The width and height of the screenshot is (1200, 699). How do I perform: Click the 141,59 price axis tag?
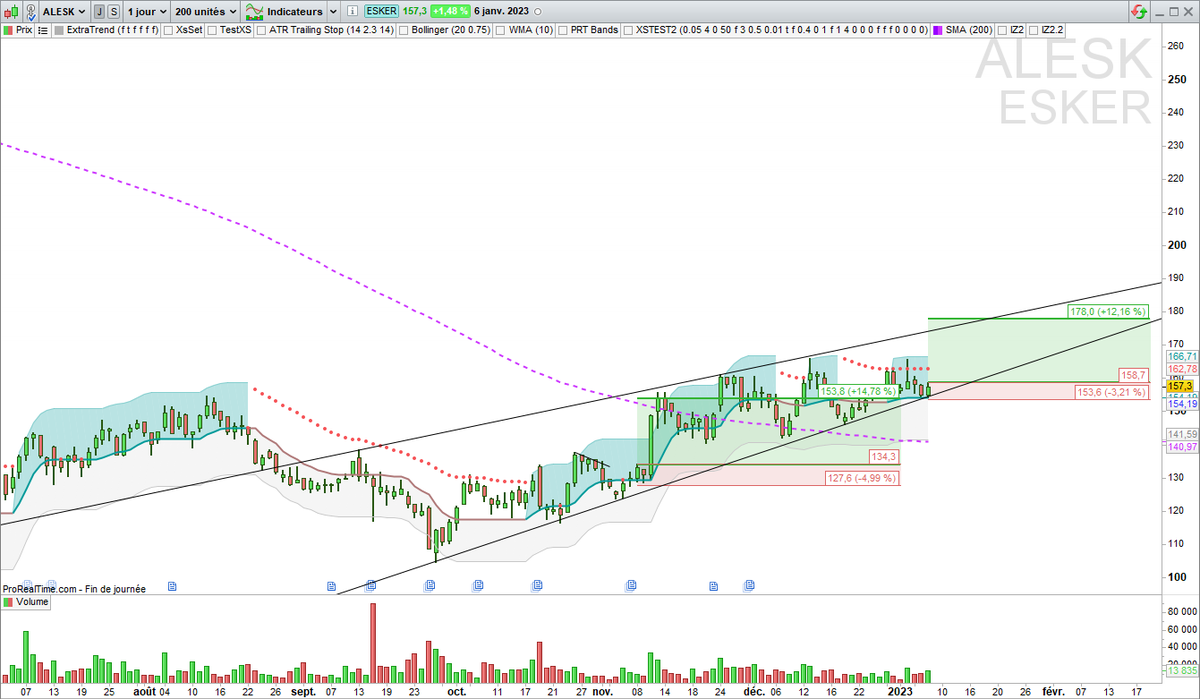(x=1182, y=434)
